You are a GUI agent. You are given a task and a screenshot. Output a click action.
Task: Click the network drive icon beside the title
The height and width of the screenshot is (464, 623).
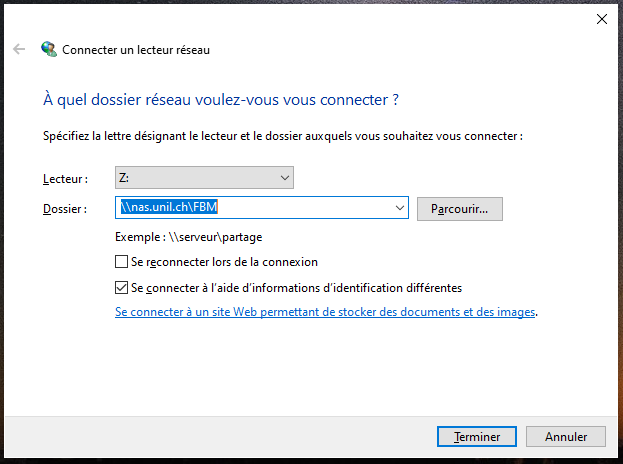pos(48,49)
